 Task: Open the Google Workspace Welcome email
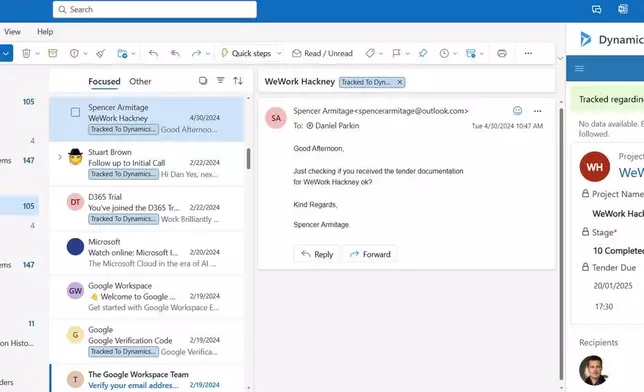(147, 297)
